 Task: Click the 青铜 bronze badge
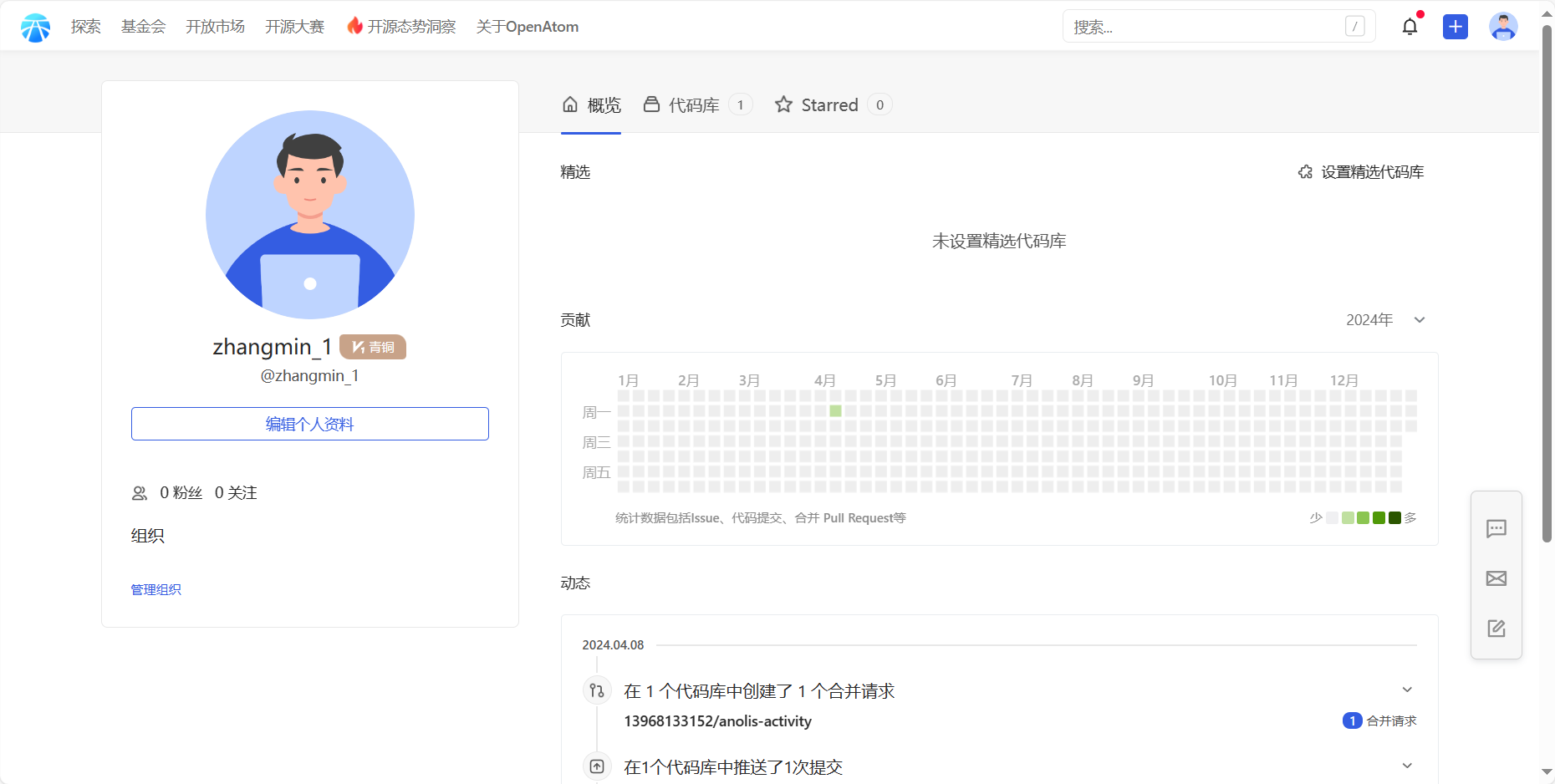pyautogui.click(x=373, y=347)
